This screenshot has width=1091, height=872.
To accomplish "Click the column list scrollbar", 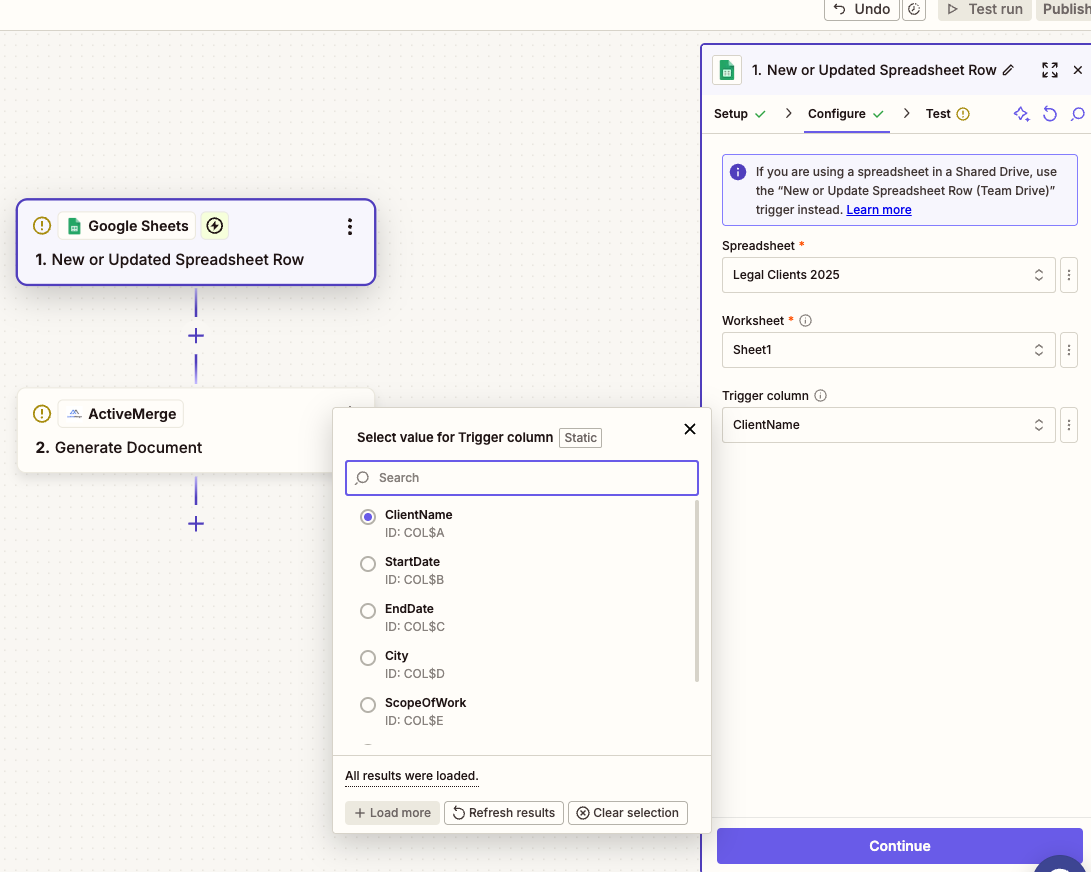I will (x=696, y=592).
